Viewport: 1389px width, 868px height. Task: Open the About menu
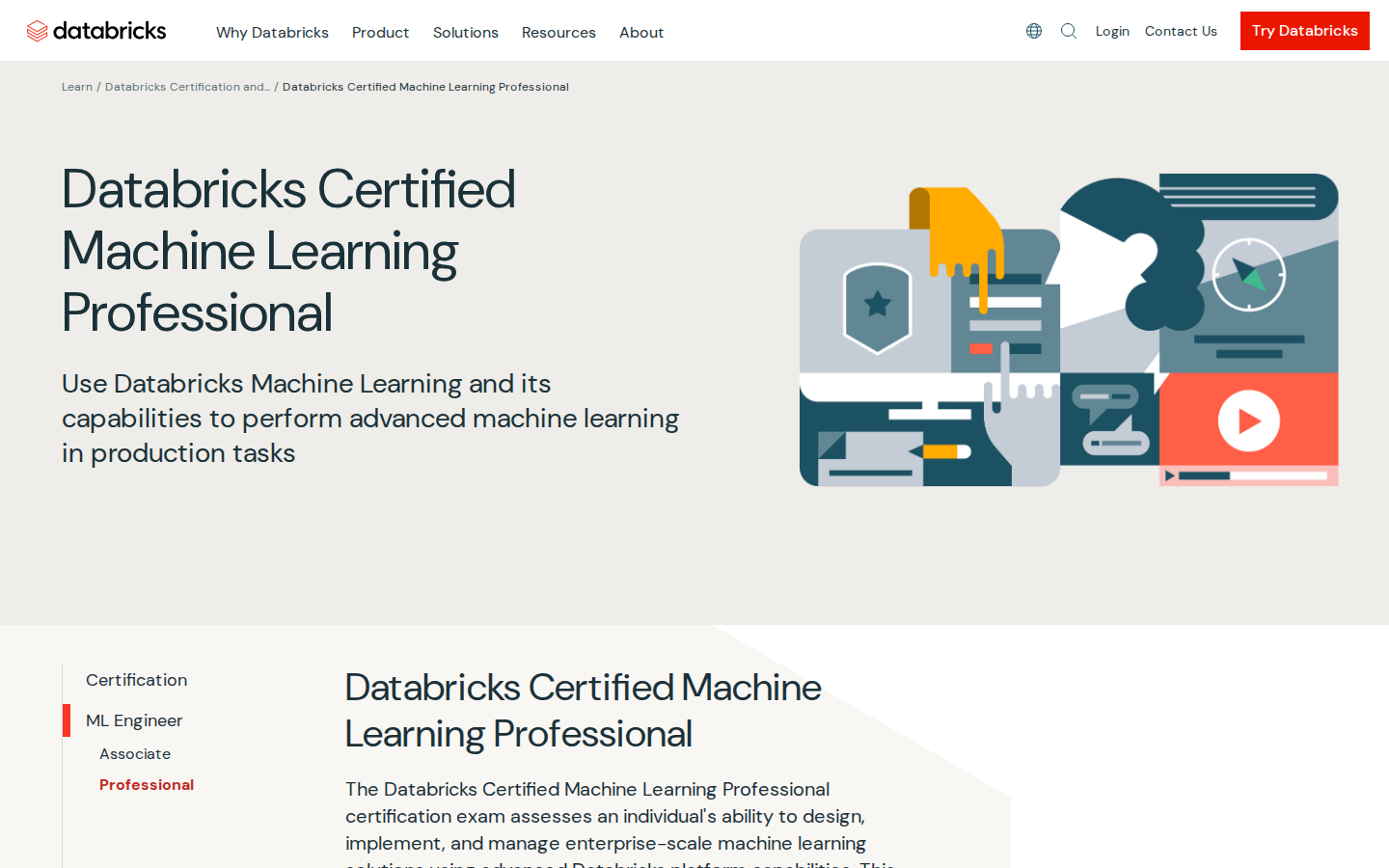(641, 32)
